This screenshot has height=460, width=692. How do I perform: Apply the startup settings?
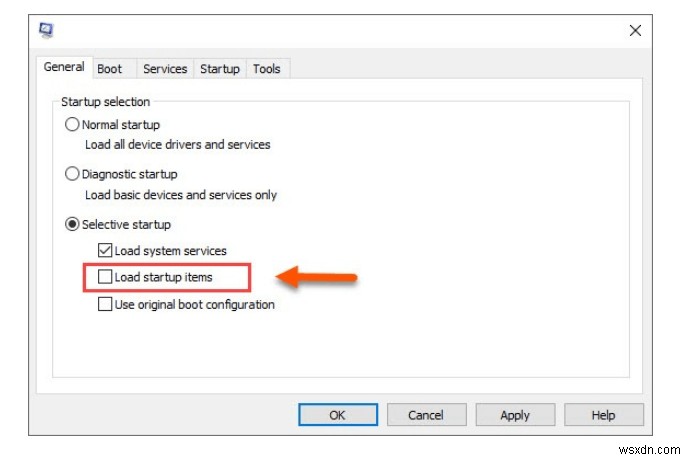(x=515, y=415)
